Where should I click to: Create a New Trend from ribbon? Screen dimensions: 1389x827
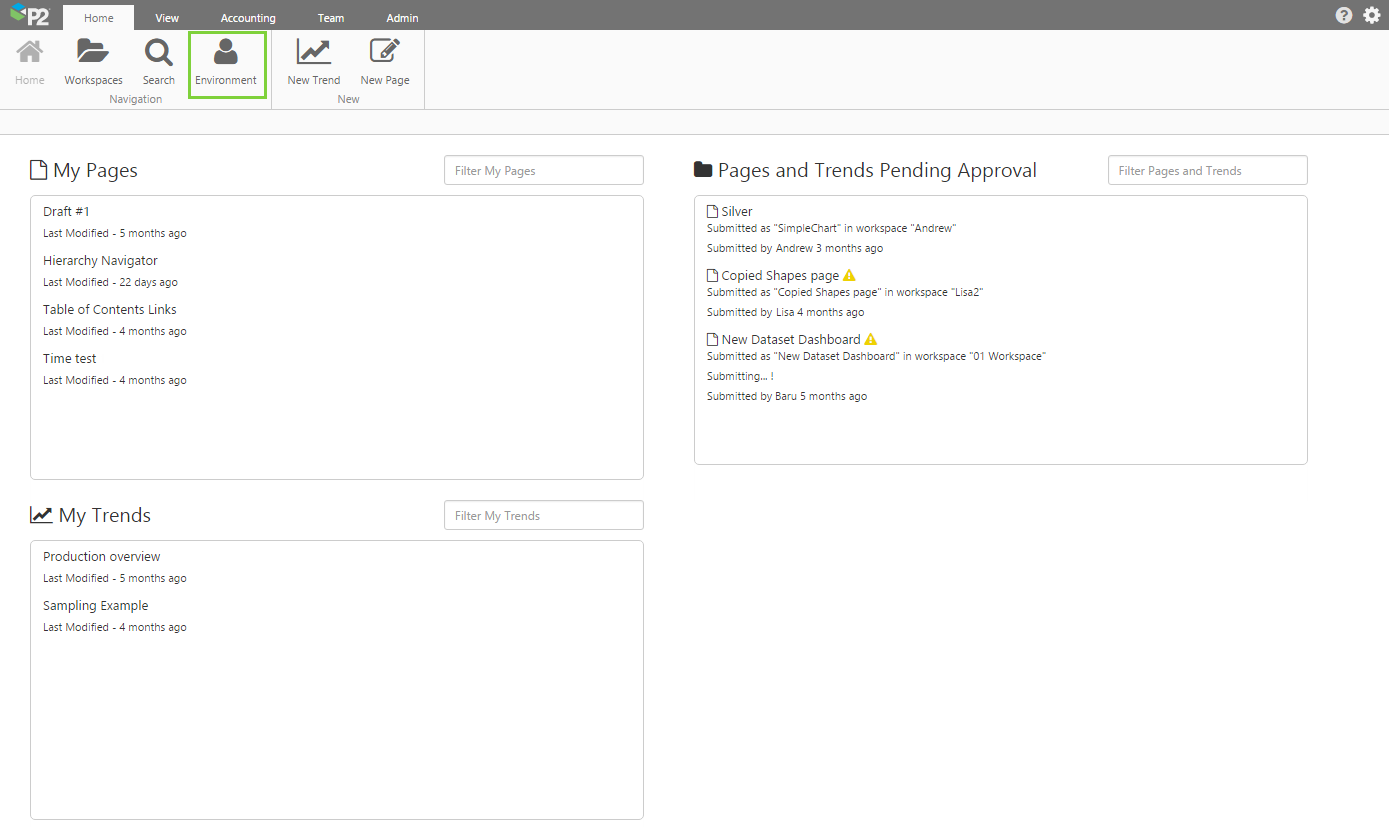(314, 61)
